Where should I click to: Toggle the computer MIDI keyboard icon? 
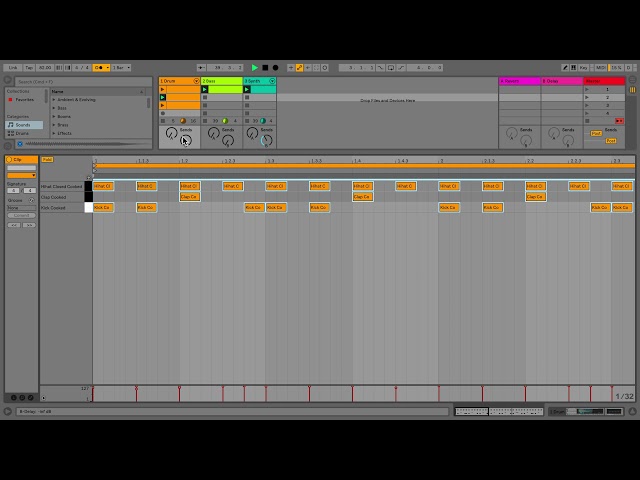tap(573, 67)
